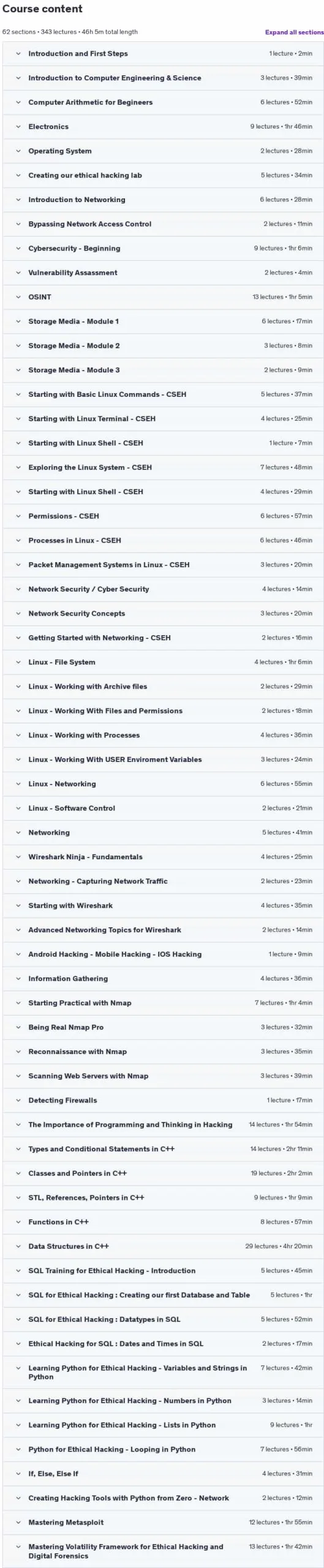Open the Operating System section
324x1568 pixels.
pos(163,151)
